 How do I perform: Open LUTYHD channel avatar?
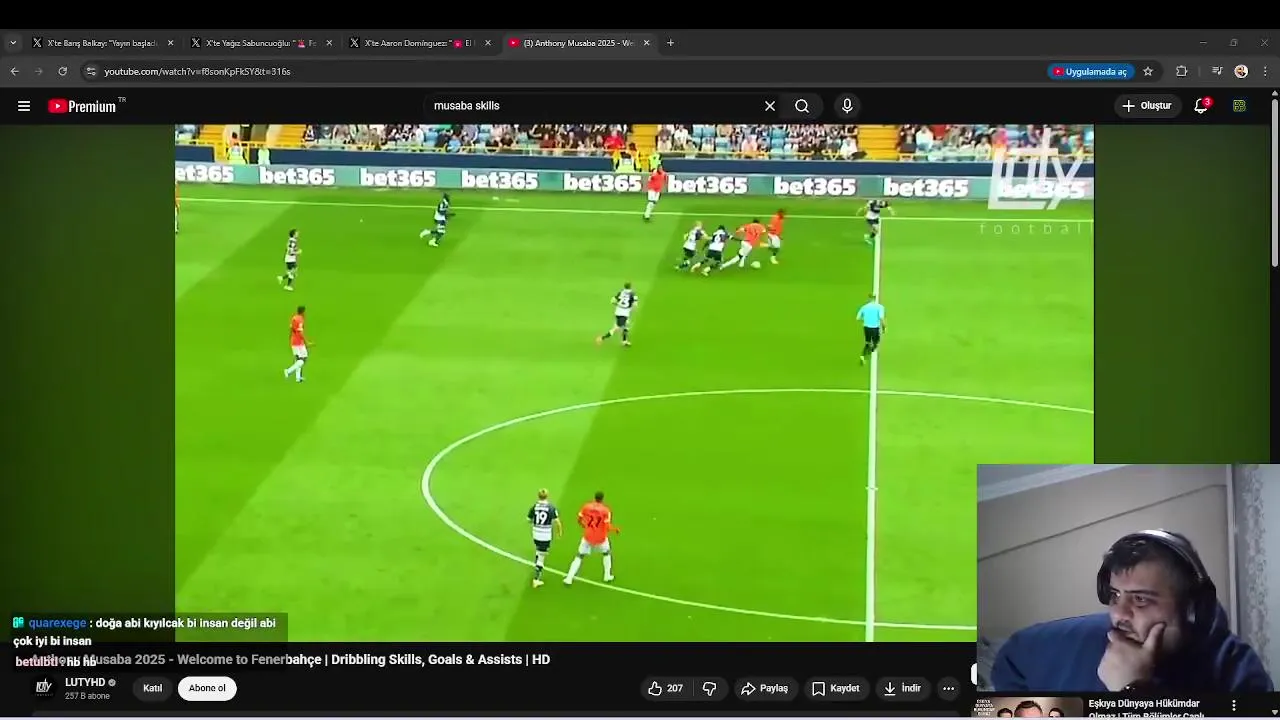(43, 687)
